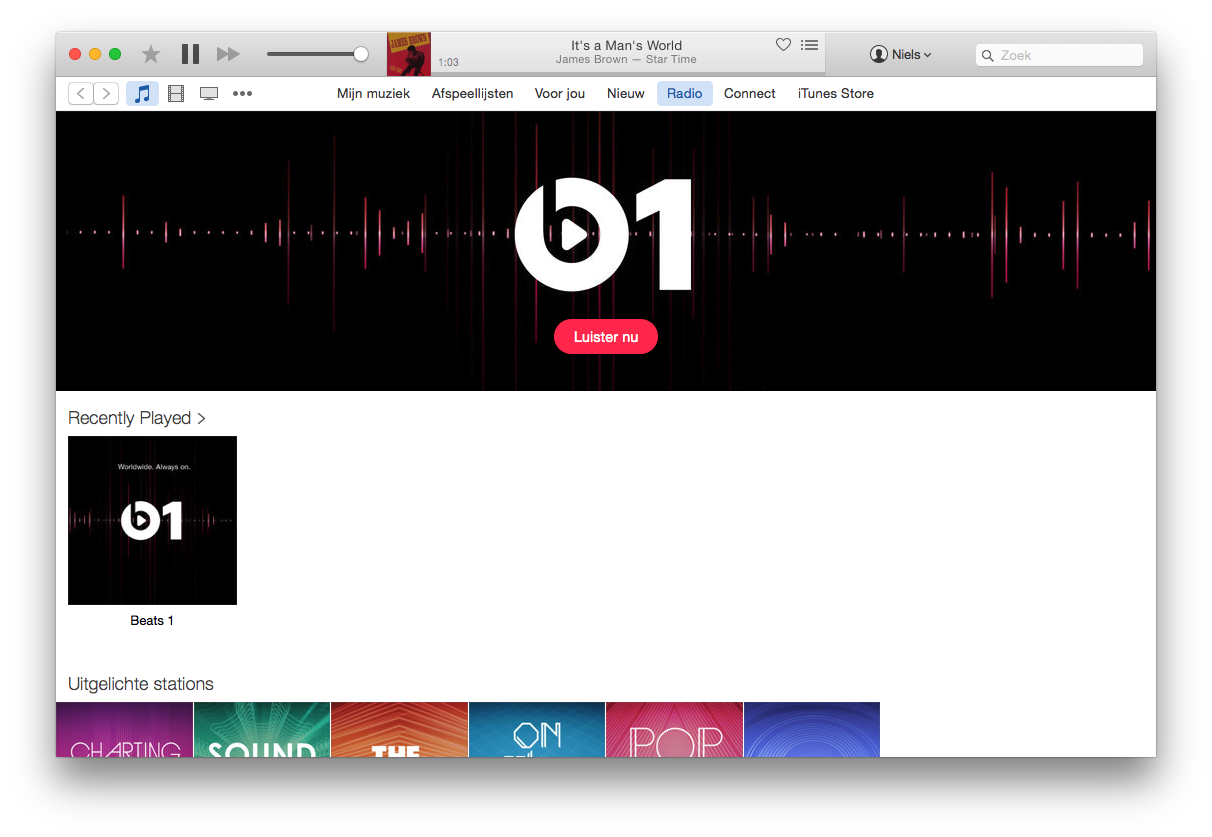
Task: Go back with the left arrow
Action: pyautogui.click(x=81, y=94)
